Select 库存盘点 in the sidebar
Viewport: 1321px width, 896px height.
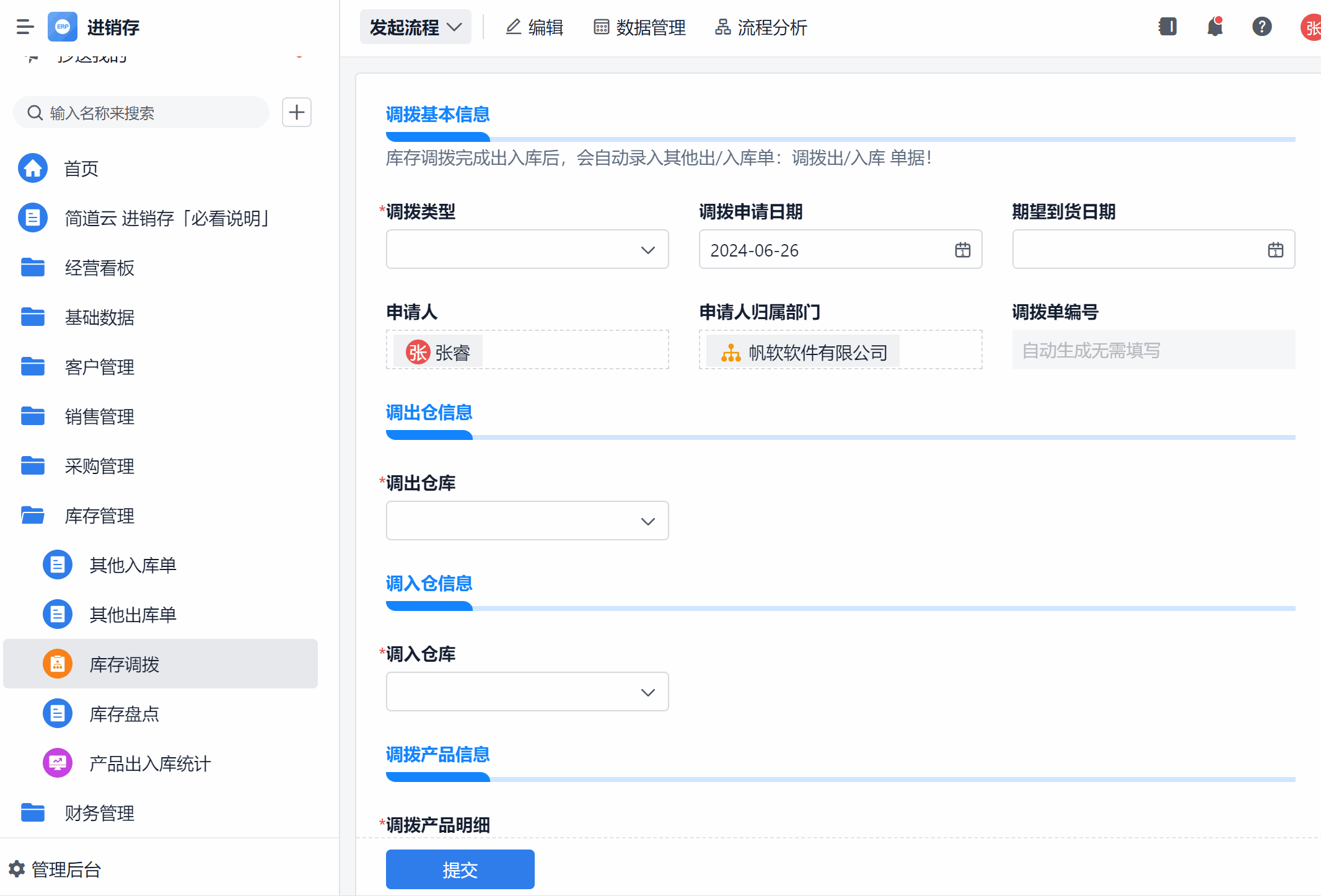coord(123,714)
